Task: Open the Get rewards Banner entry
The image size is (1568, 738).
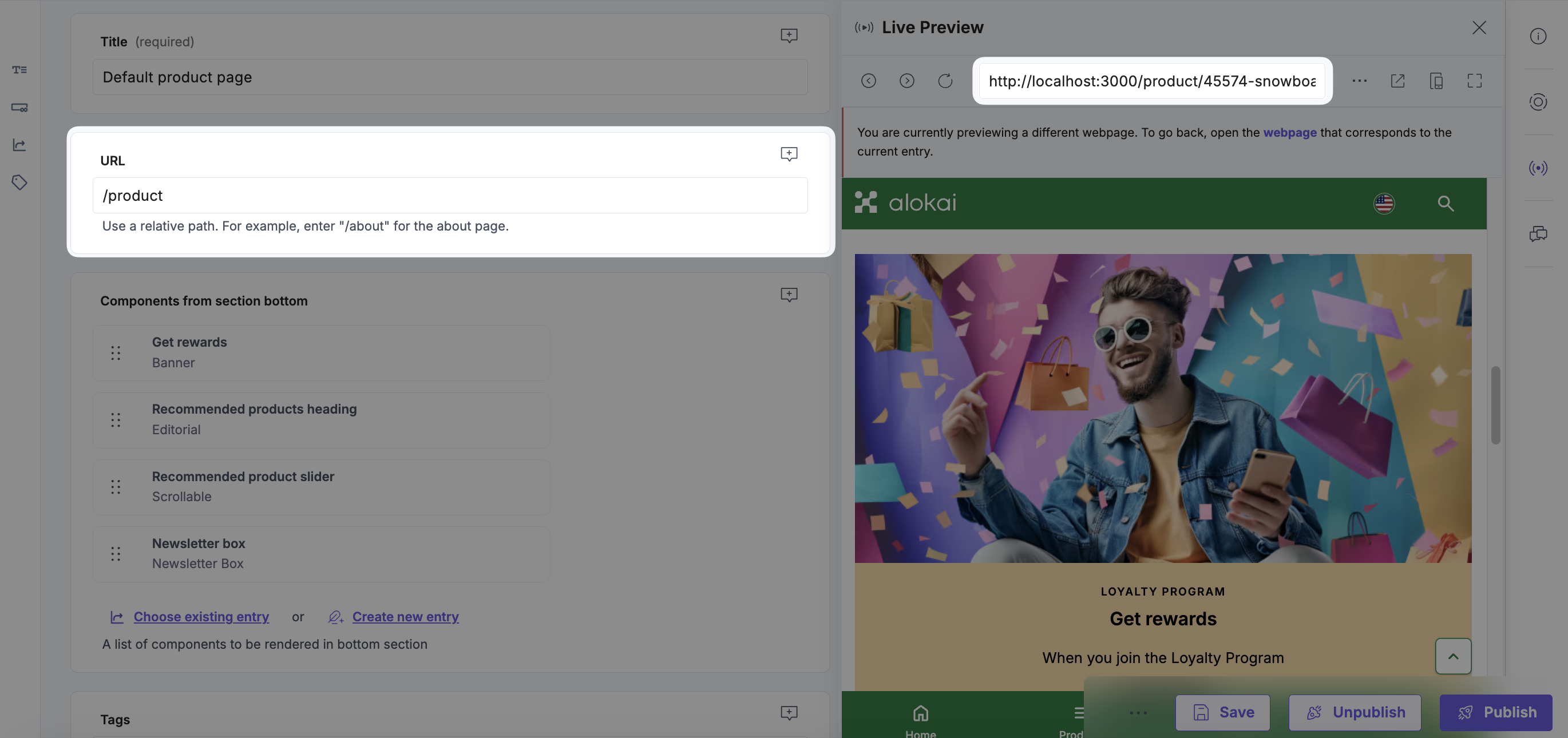Action: [322, 353]
